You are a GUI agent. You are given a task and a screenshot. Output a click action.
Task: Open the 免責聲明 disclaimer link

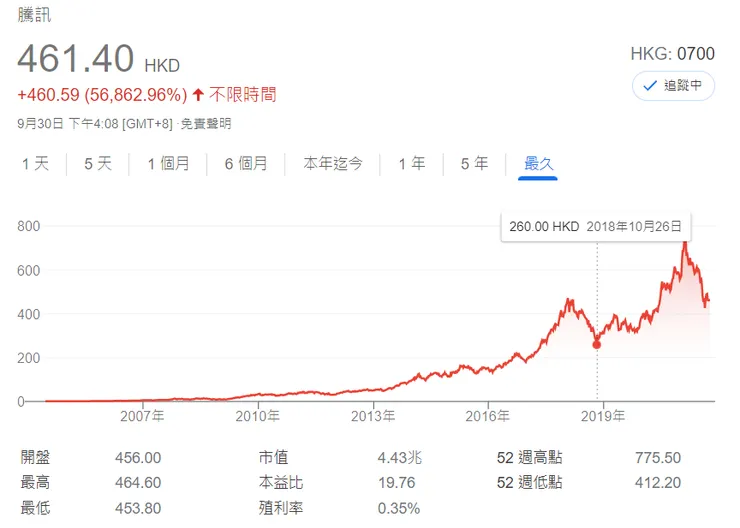(206, 124)
